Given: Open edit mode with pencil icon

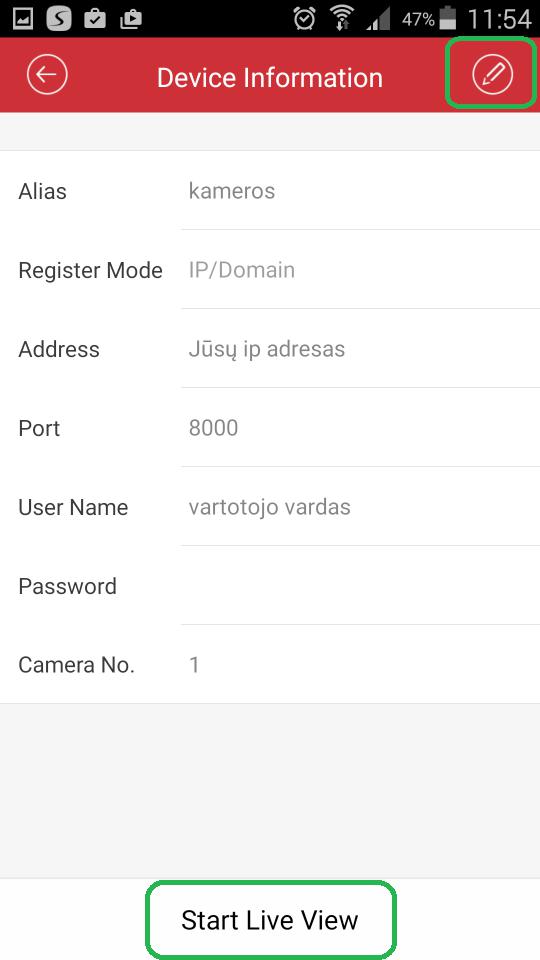Looking at the screenshot, I should pos(492,74).
